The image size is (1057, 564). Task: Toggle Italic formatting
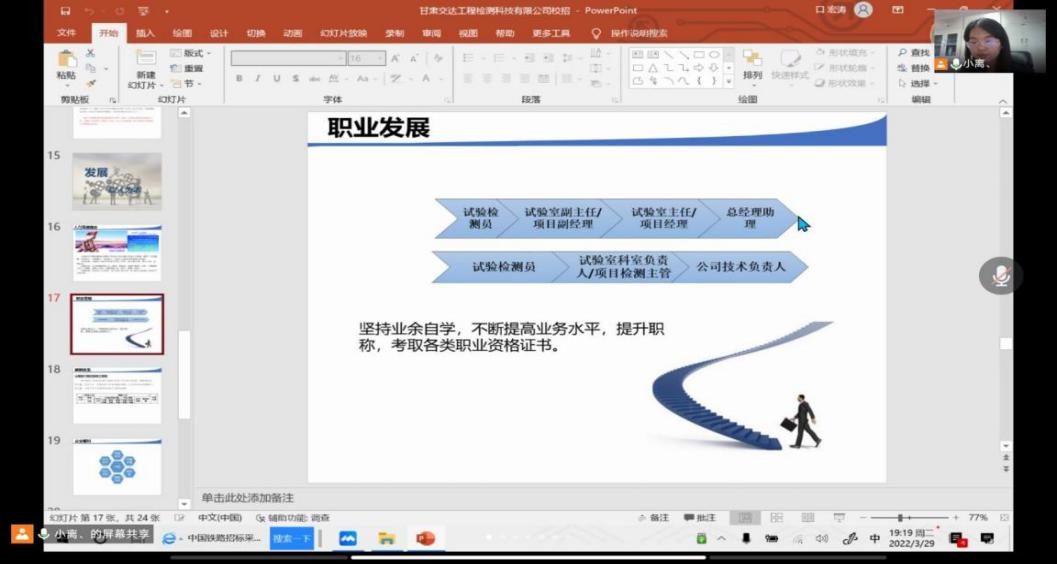click(x=258, y=79)
